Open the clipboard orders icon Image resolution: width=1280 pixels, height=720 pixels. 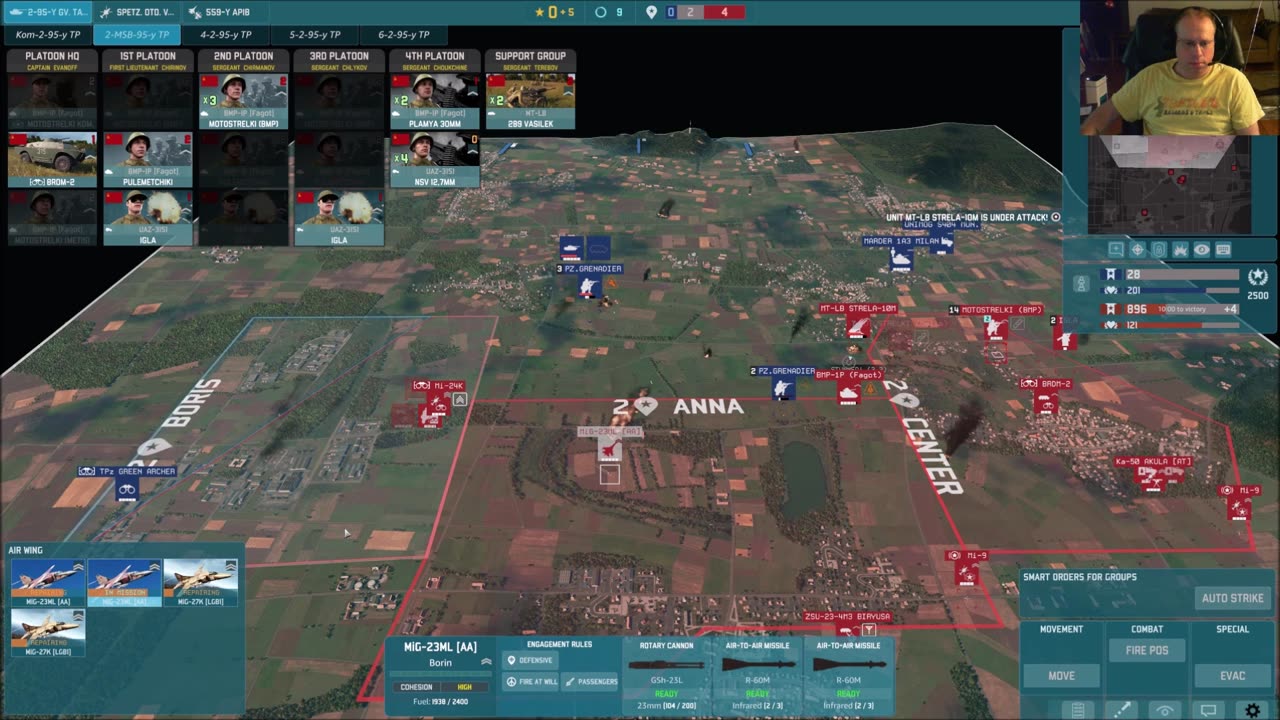[x=1078, y=710]
